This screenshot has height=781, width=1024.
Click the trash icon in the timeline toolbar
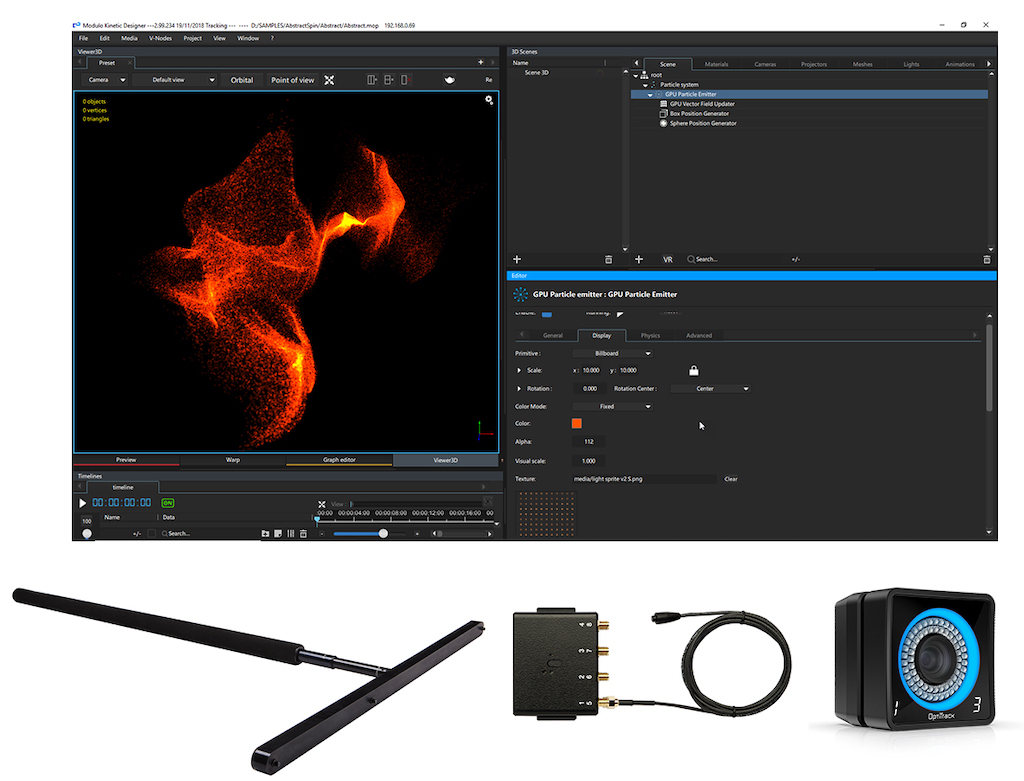[x=303, y=534]
